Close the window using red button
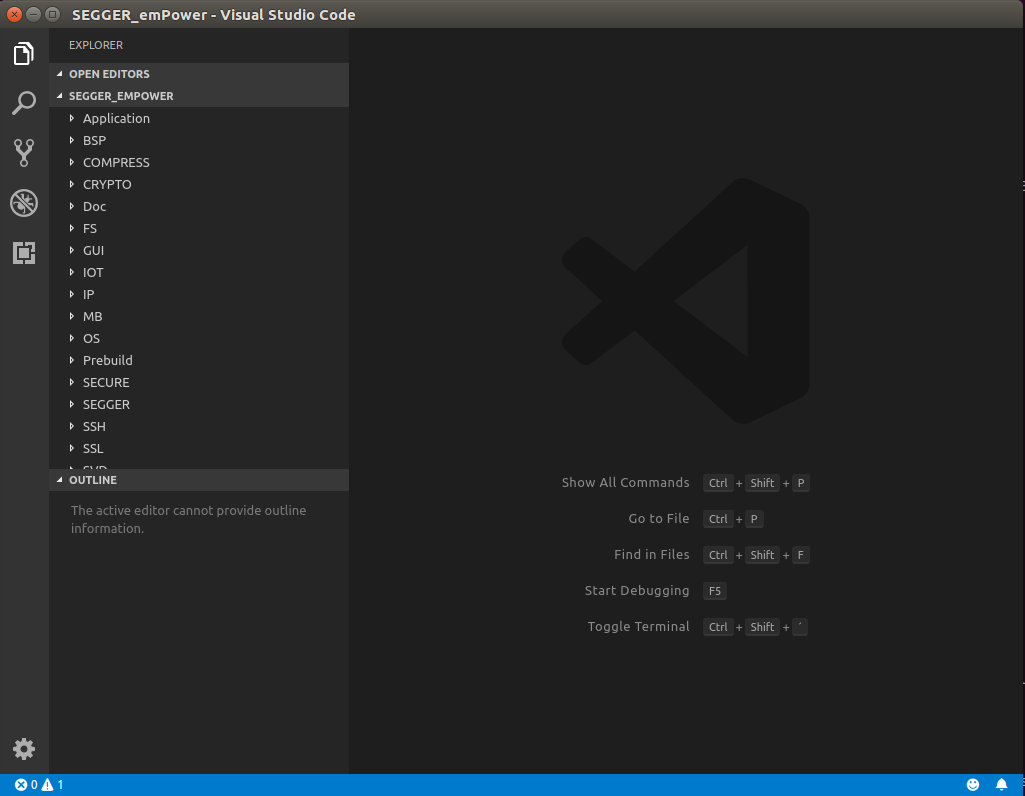The image size is (1025, 796). point(15,14)
